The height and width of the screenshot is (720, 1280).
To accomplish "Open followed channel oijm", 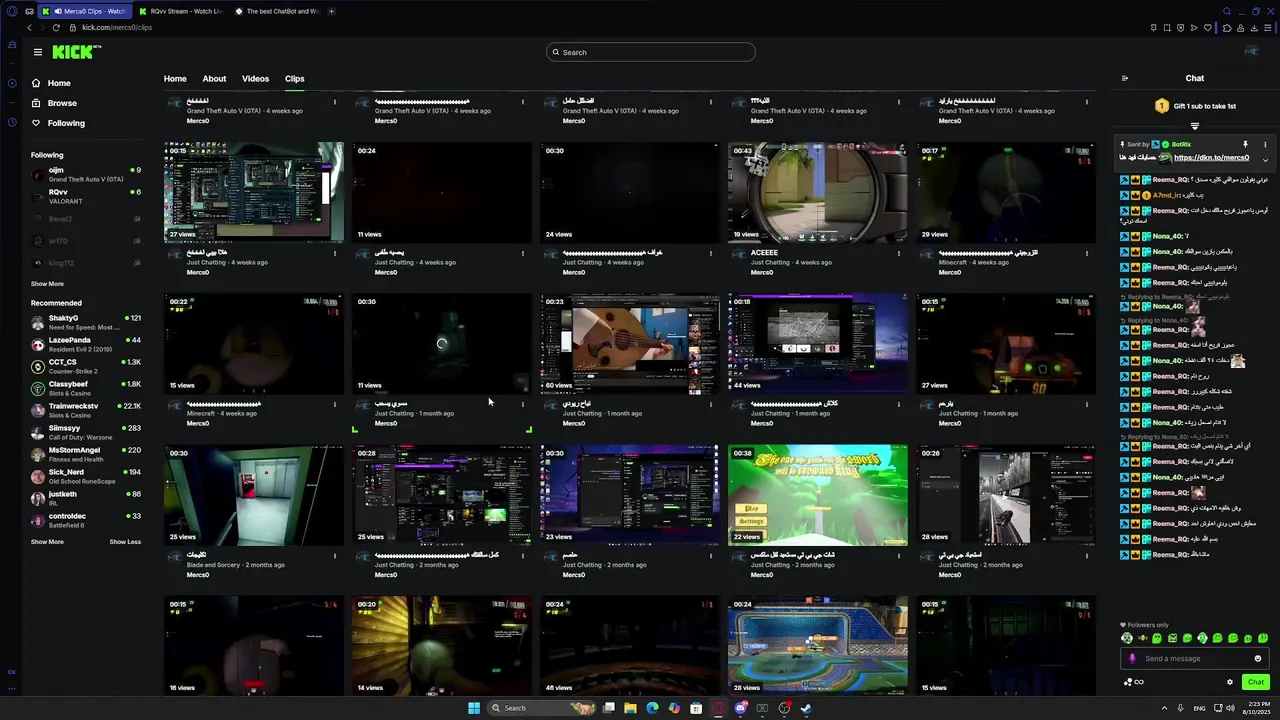I will [x=86, y=174].
